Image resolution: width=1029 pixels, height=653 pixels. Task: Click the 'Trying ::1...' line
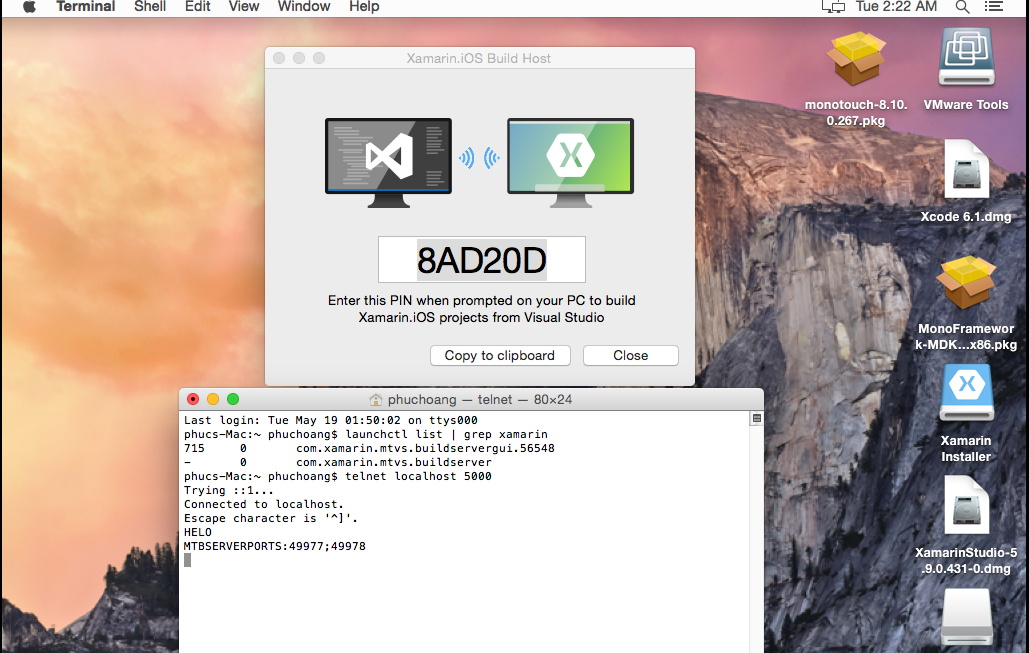[x=228, y=490]
